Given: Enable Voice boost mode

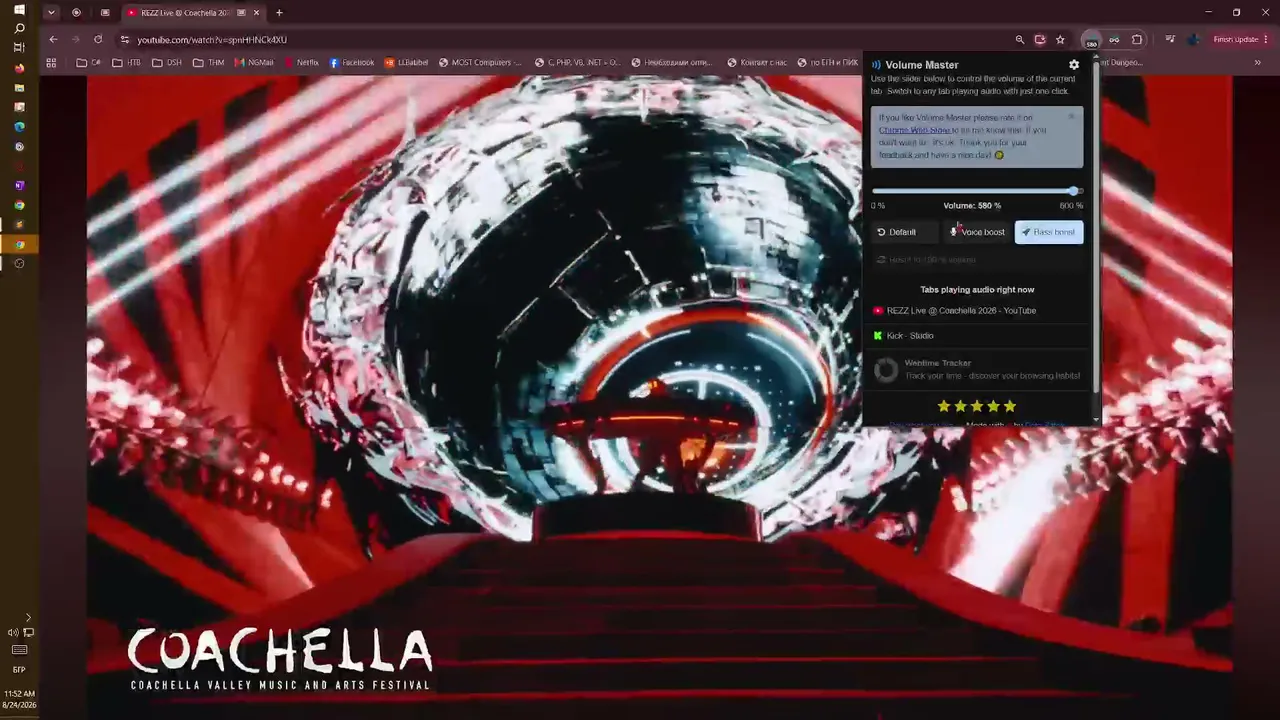Looking at the screenshot, I should point(977,232).
